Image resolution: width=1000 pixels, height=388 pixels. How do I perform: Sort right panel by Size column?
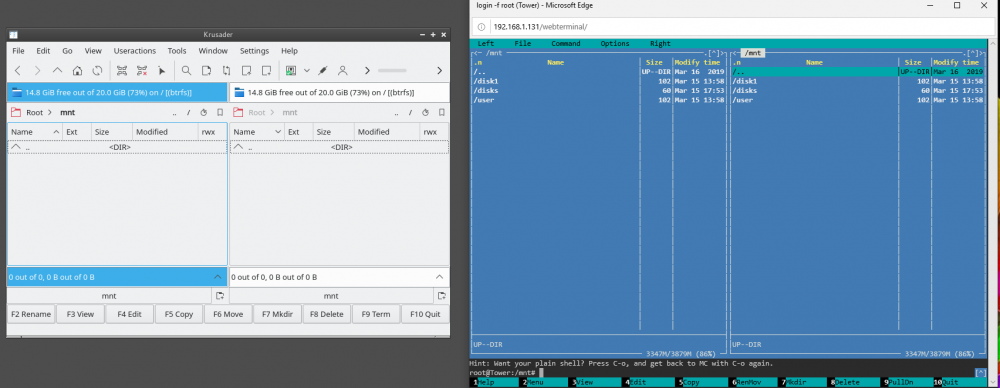point(334,131)
